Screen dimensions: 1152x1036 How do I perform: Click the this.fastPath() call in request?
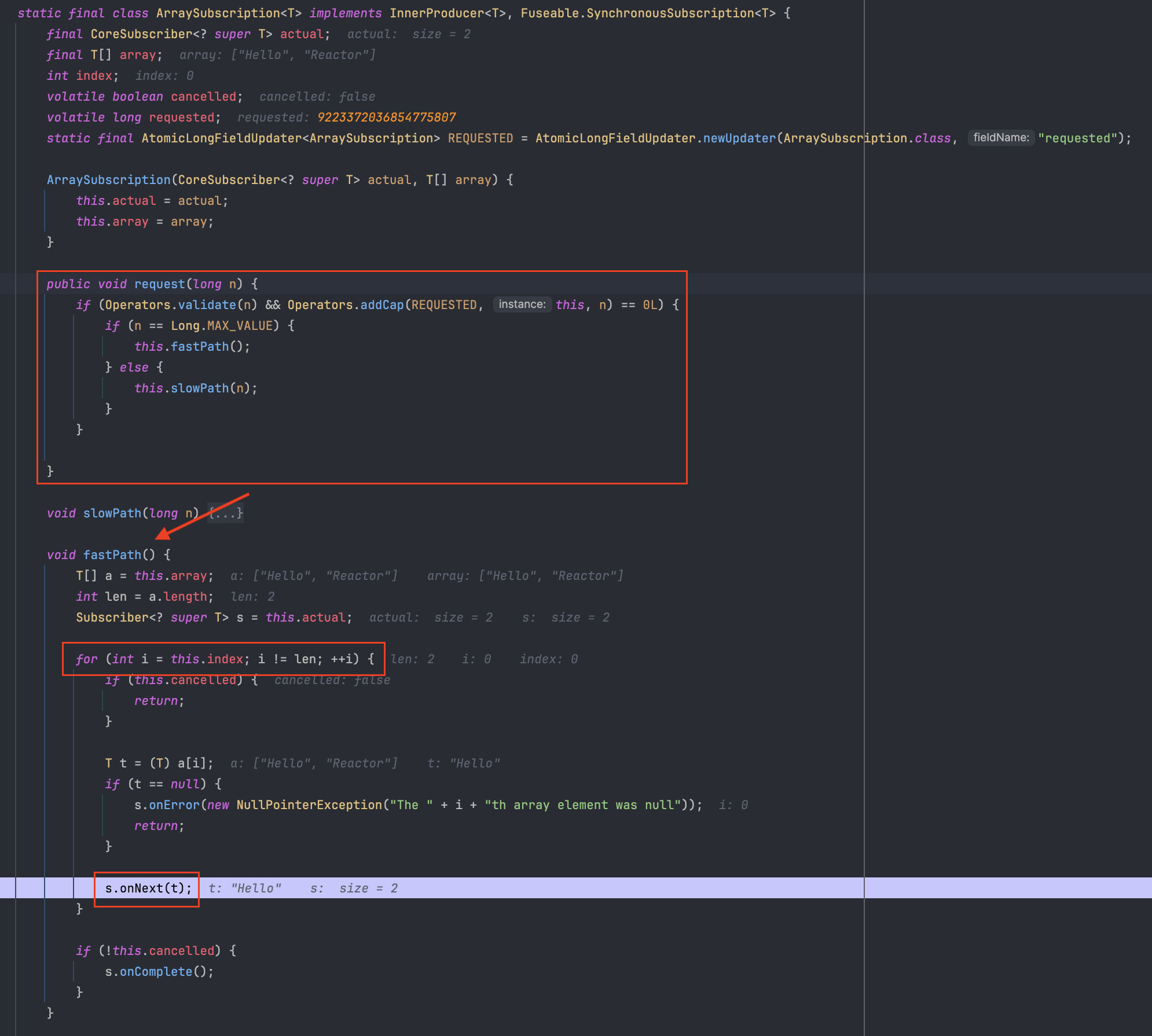199,347
